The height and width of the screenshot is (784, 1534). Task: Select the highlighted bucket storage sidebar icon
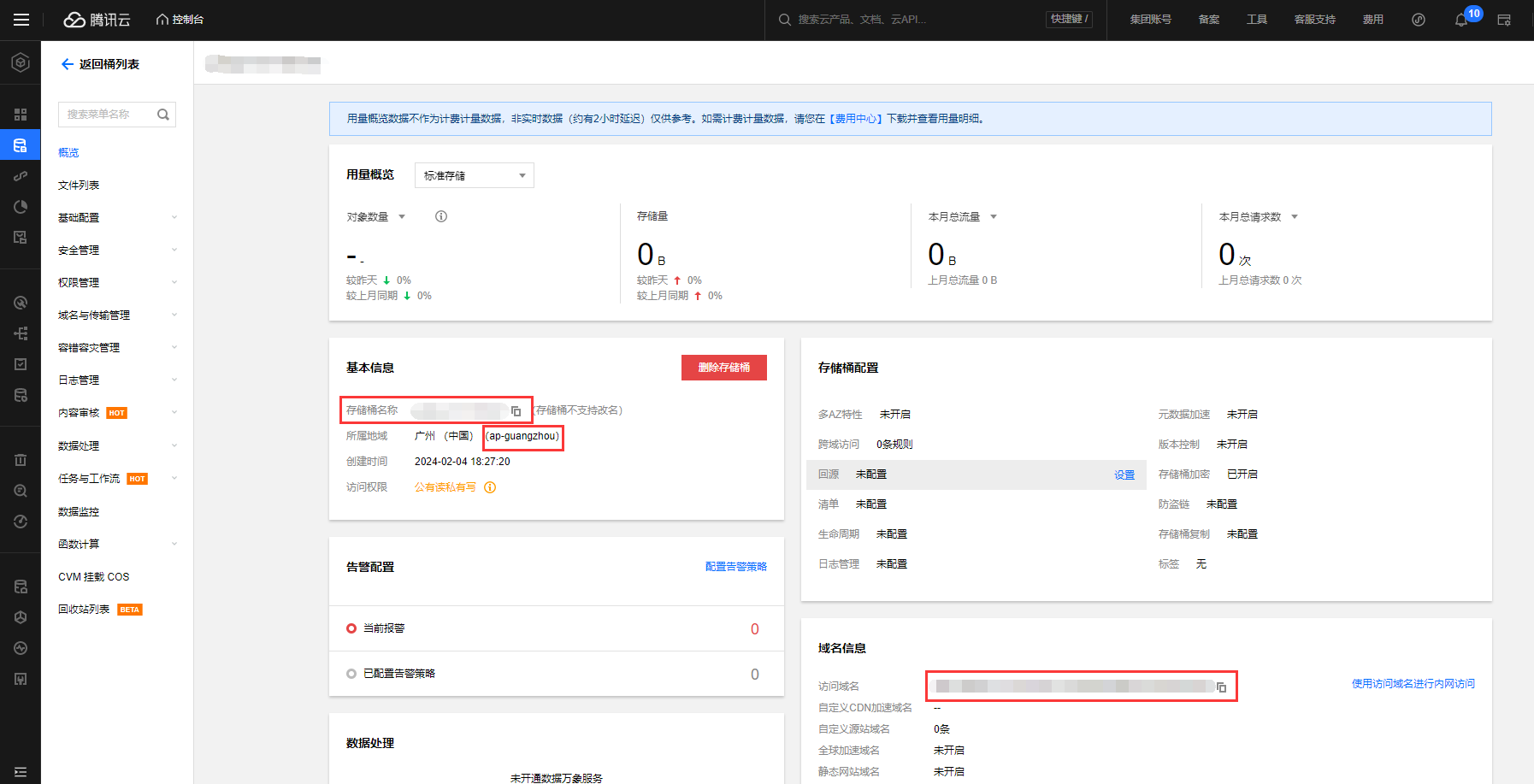point(21,145)
